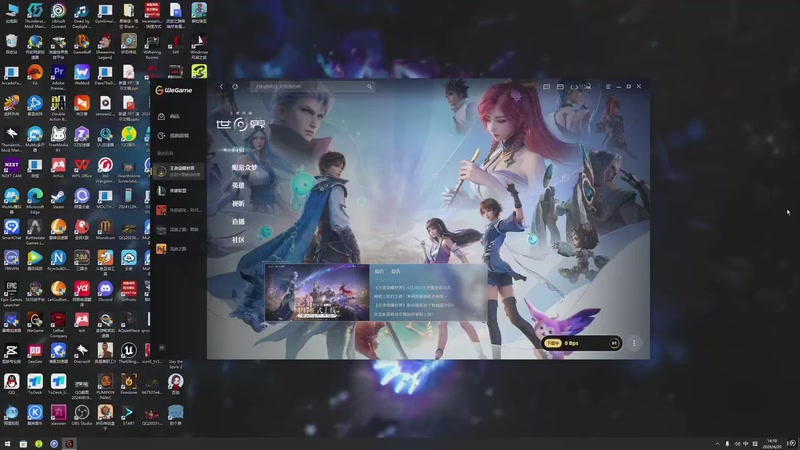800x450 pixels.
Task: Open NZXT CAM desktop shortcut
Action: click(x=11, y=168)
